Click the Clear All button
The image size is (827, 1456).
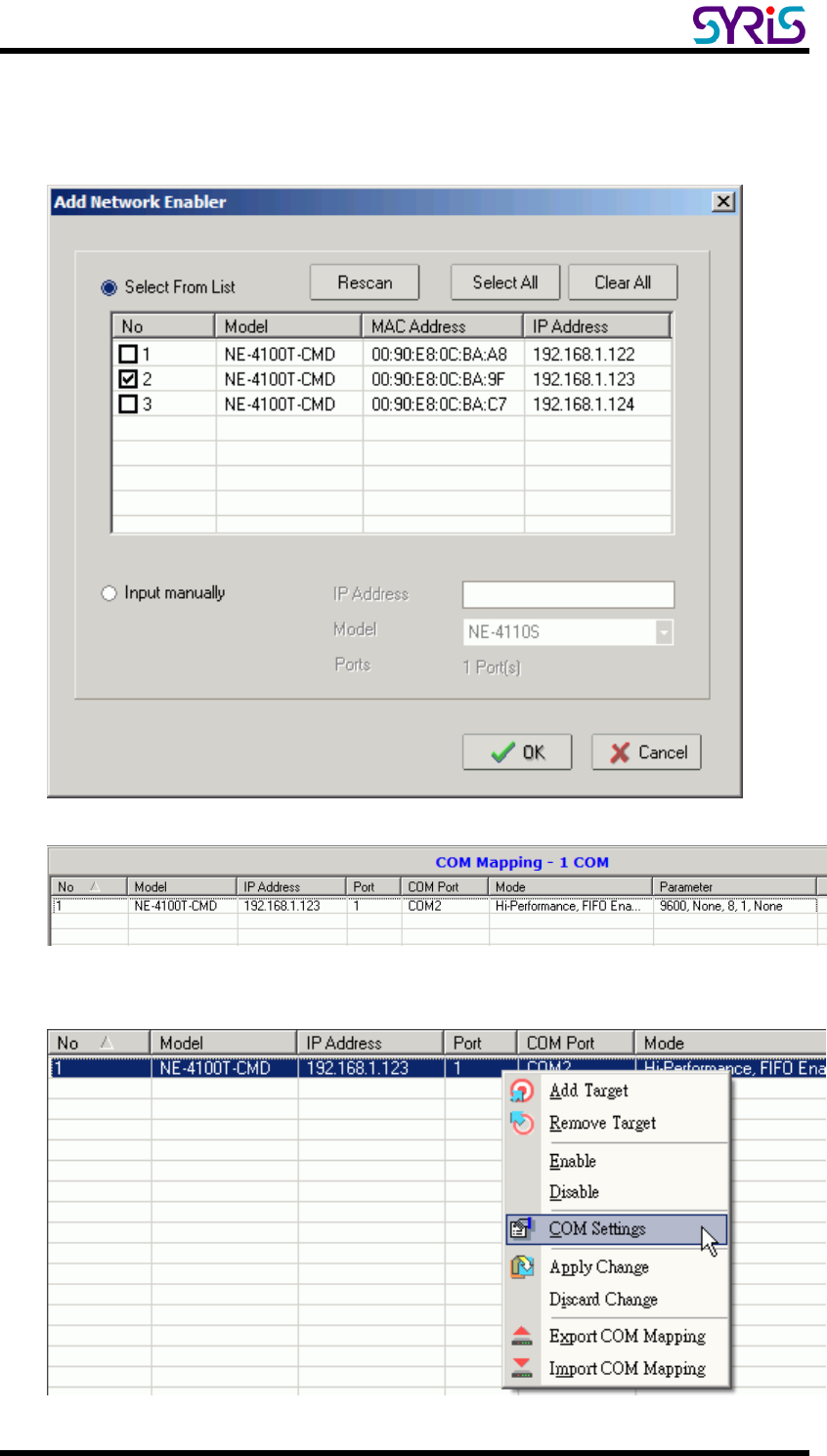(x=623, y=282)
